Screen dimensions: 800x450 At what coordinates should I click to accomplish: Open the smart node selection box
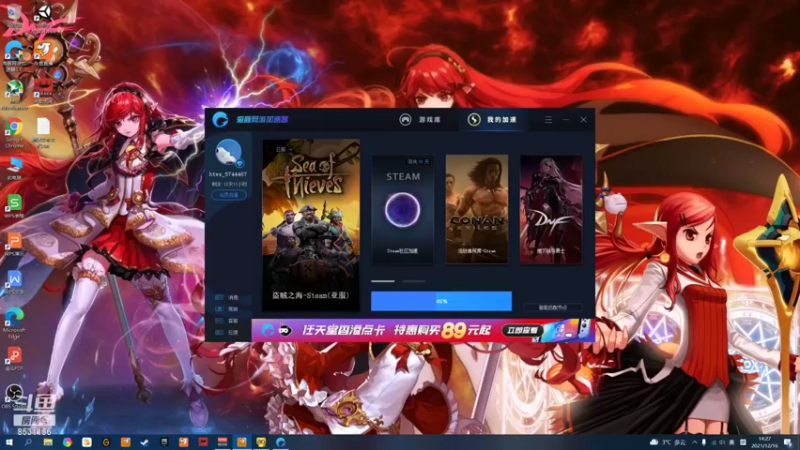pos(553,307)
